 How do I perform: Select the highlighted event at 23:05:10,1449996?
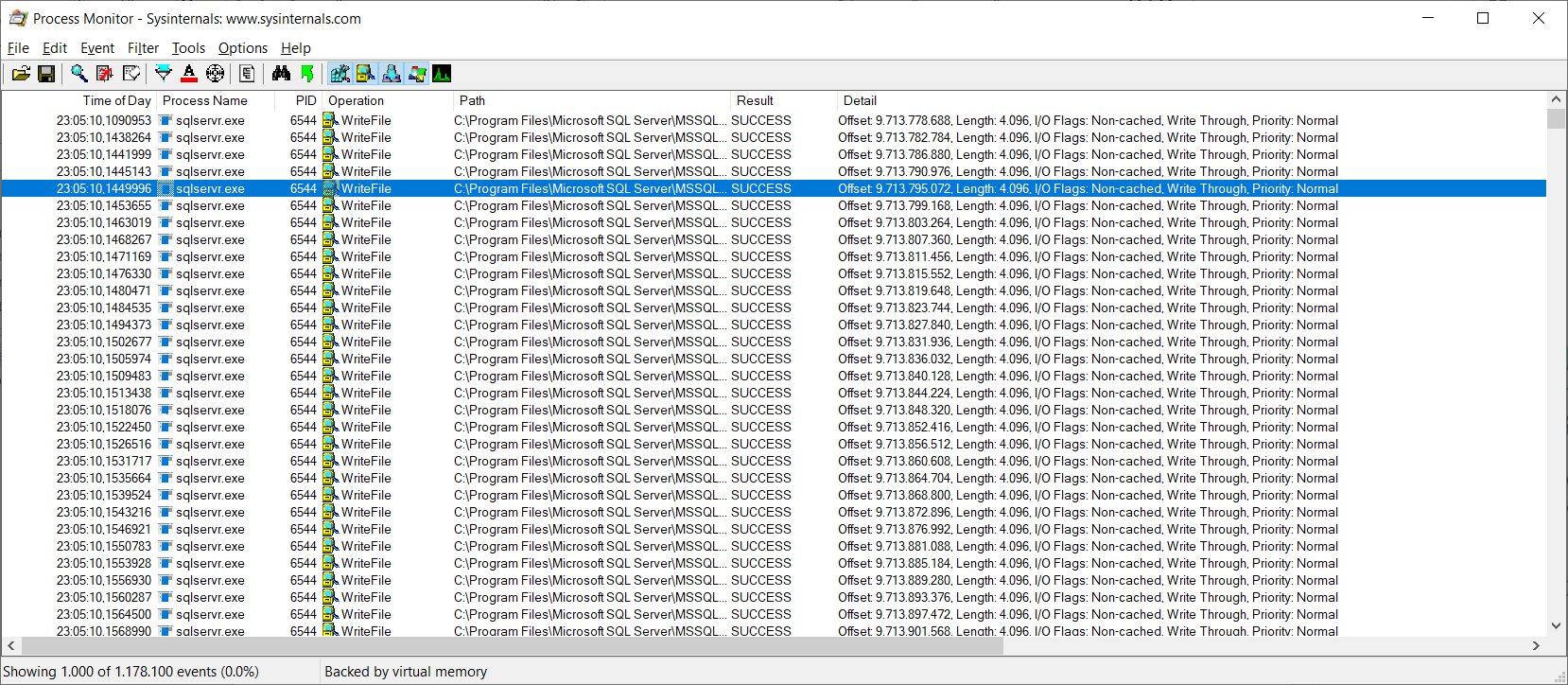tap(774, 189)
